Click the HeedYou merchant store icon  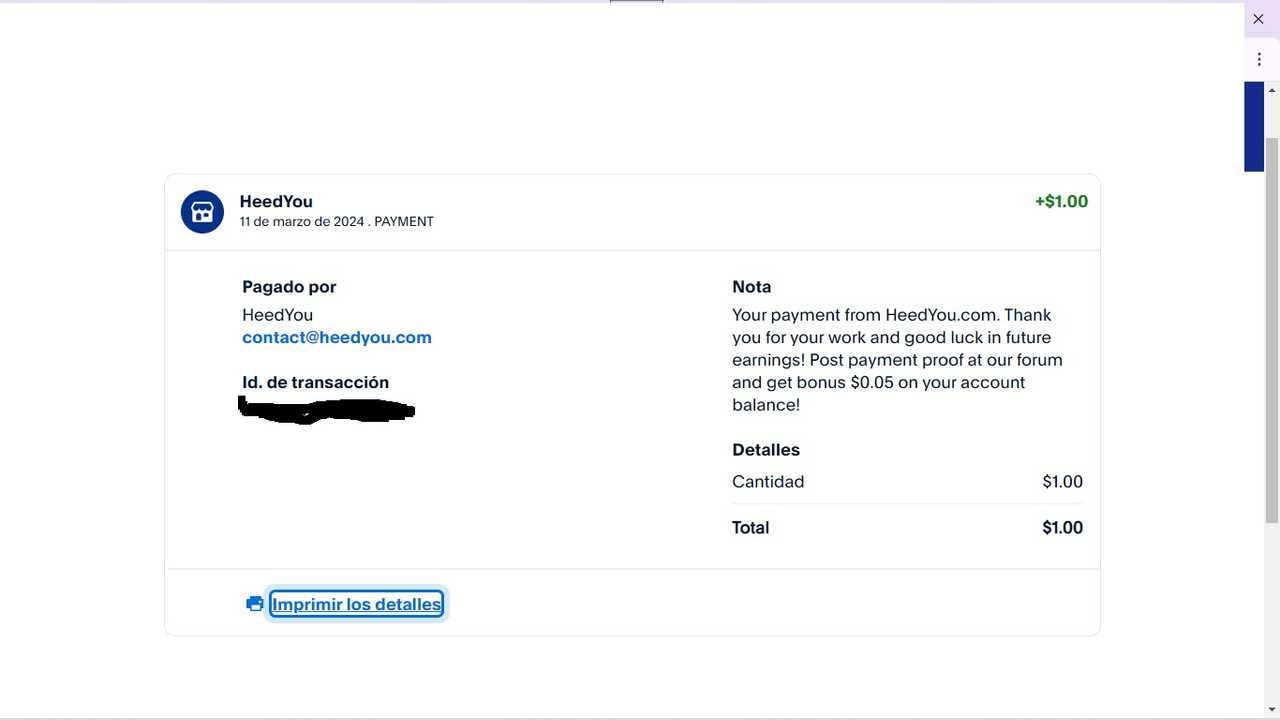click(202, 212)
